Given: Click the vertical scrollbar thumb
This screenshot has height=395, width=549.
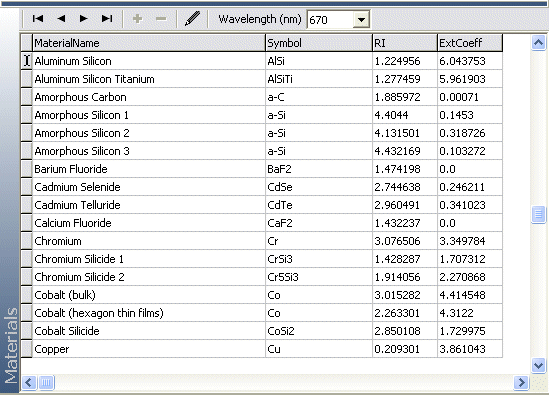Looking at the screenshot, I should (x=538, y=214).
